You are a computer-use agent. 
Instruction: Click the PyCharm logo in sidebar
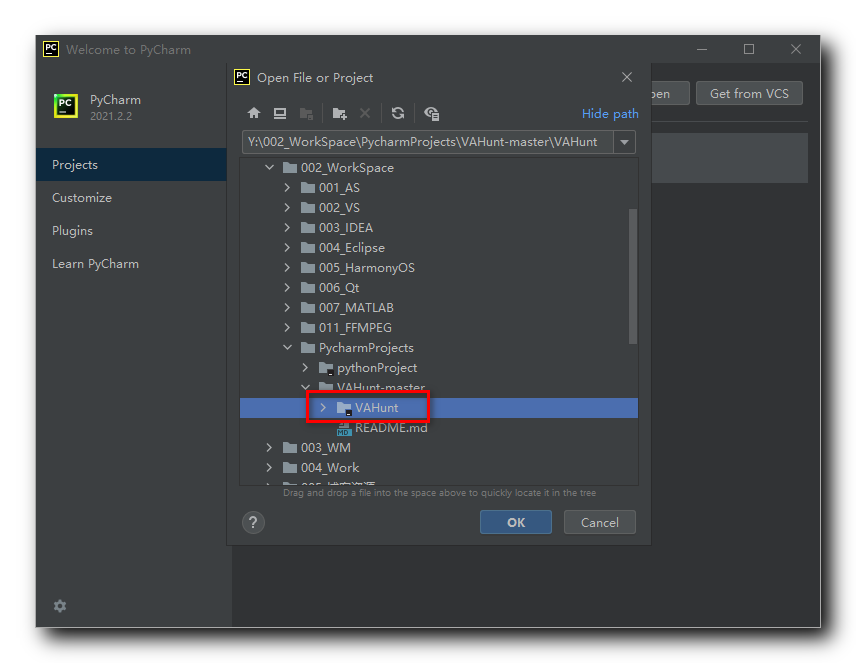[66, 106]
